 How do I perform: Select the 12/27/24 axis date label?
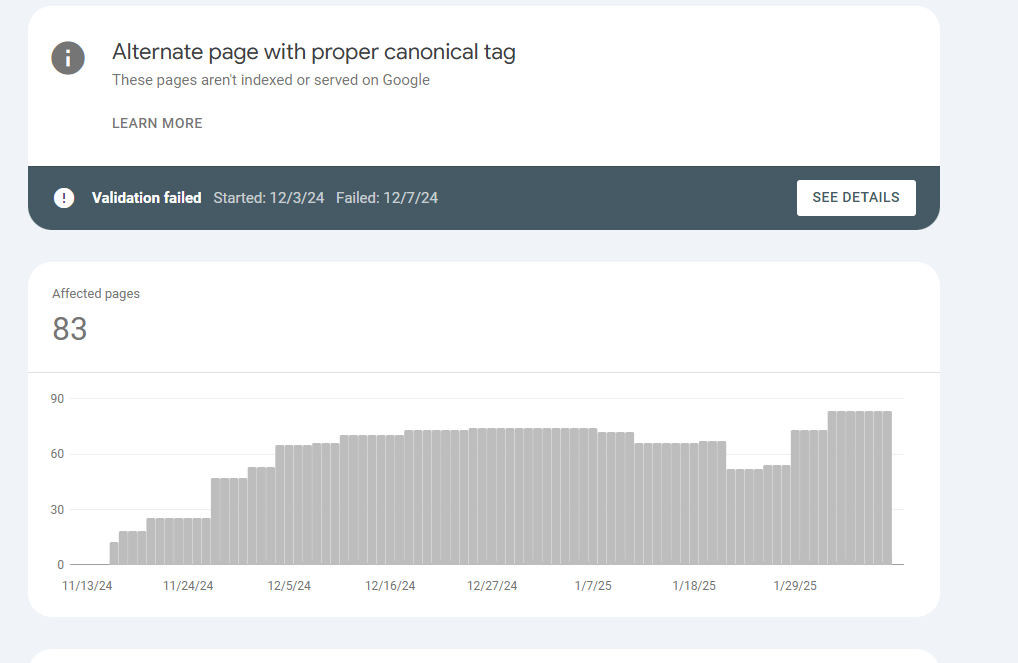point(492,586)
